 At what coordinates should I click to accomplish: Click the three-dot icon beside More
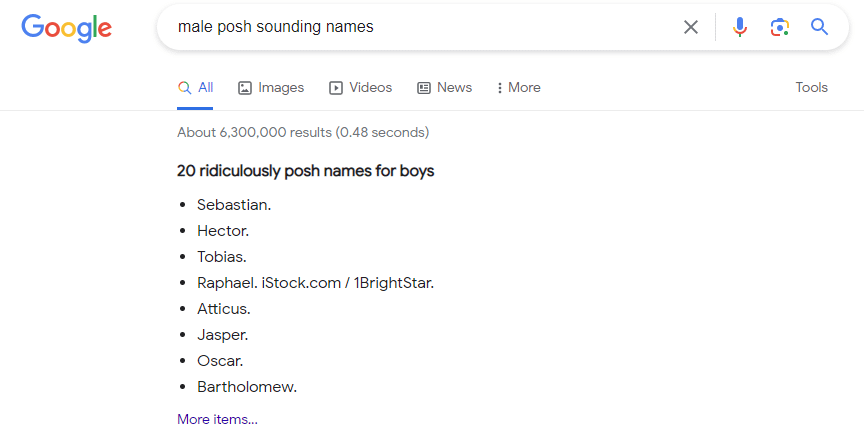500,88
